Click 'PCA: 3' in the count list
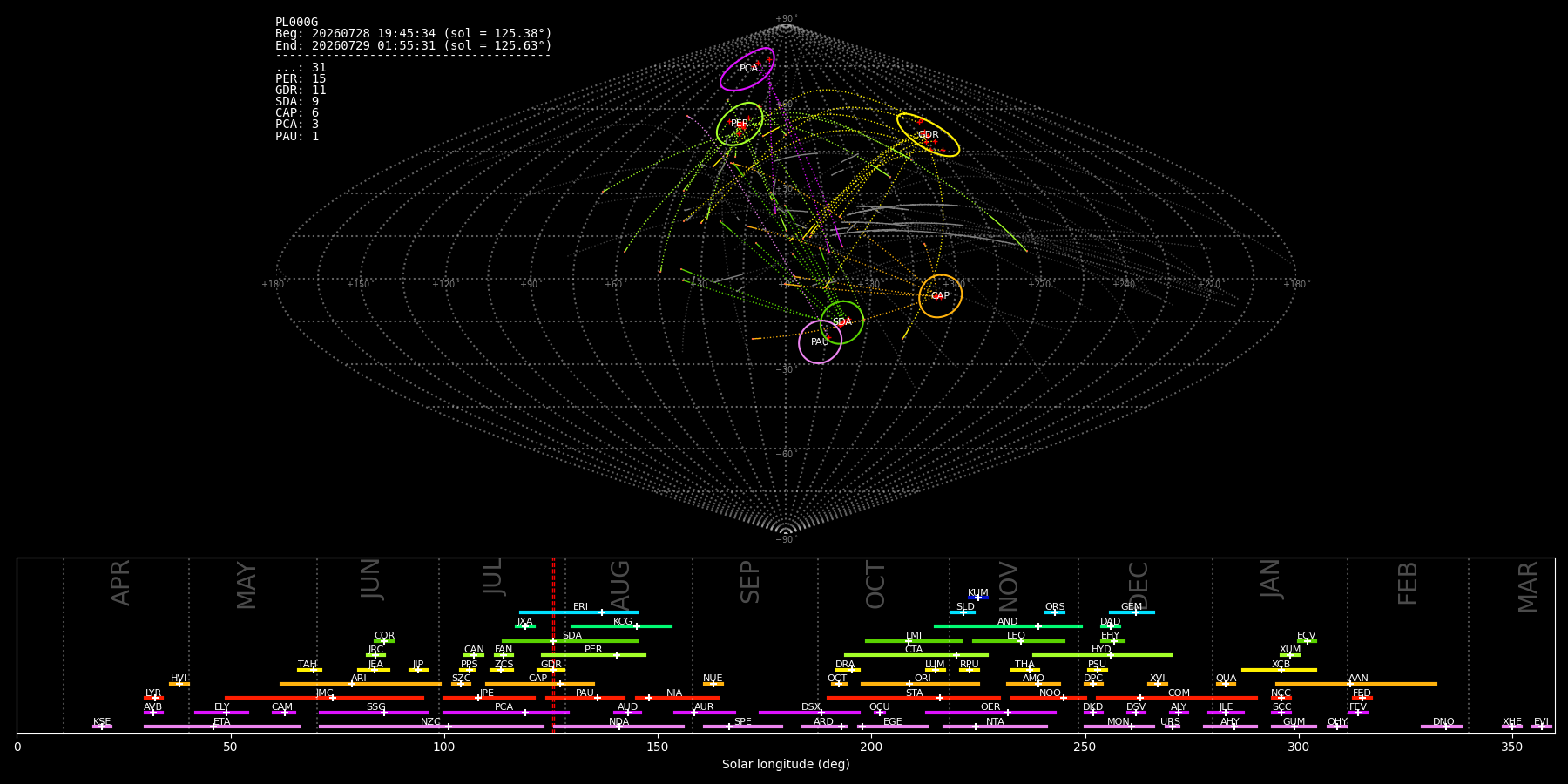Viewport: 1568px width, 784px height. [x=297, y=125]
